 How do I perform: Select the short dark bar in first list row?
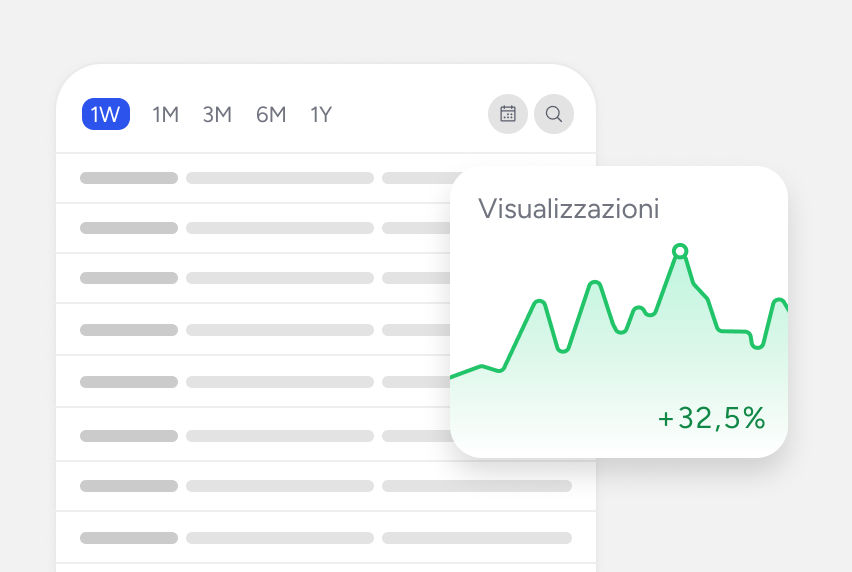pos(129,178)
